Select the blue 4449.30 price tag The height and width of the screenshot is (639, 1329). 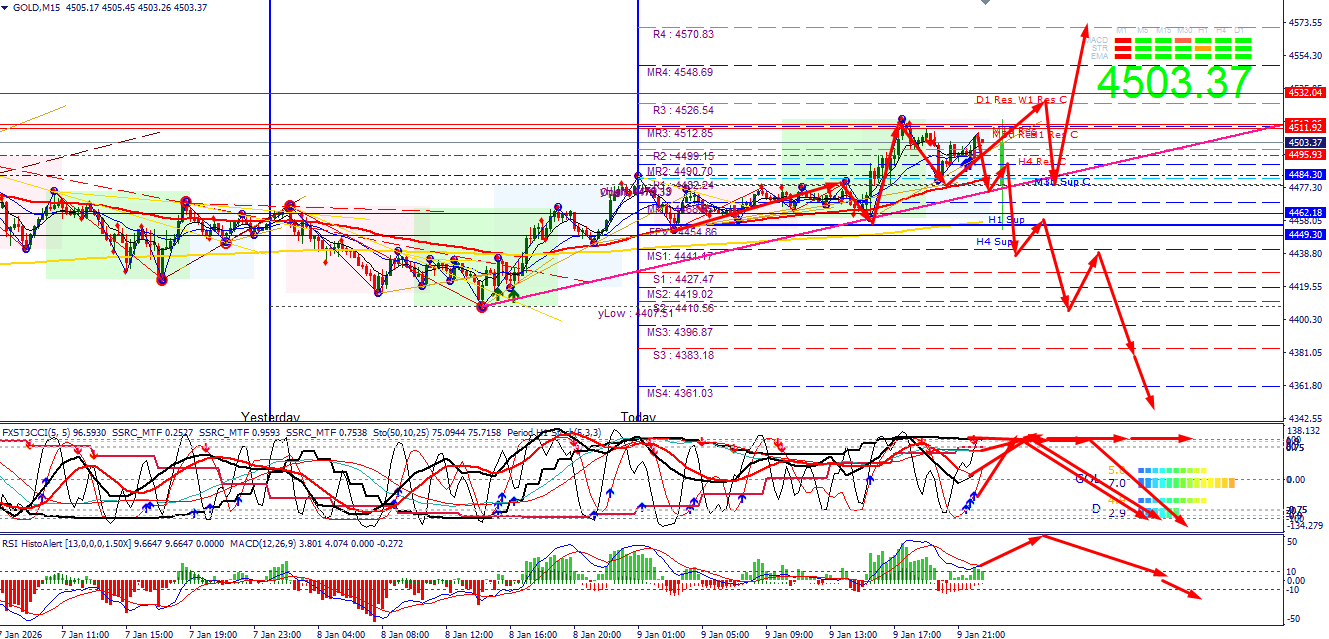click(1307, 234)
